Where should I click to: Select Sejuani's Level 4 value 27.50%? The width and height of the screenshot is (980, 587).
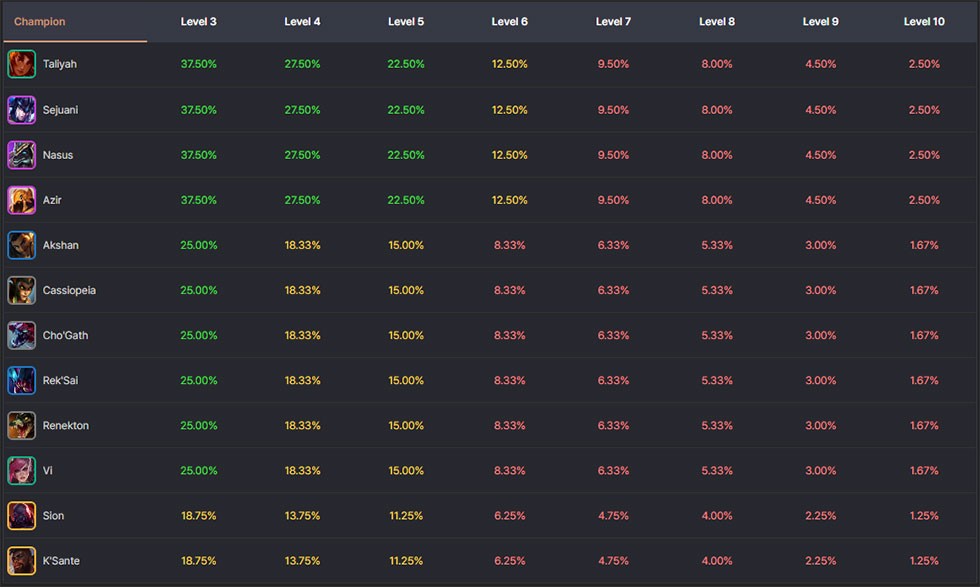(302, 110)
